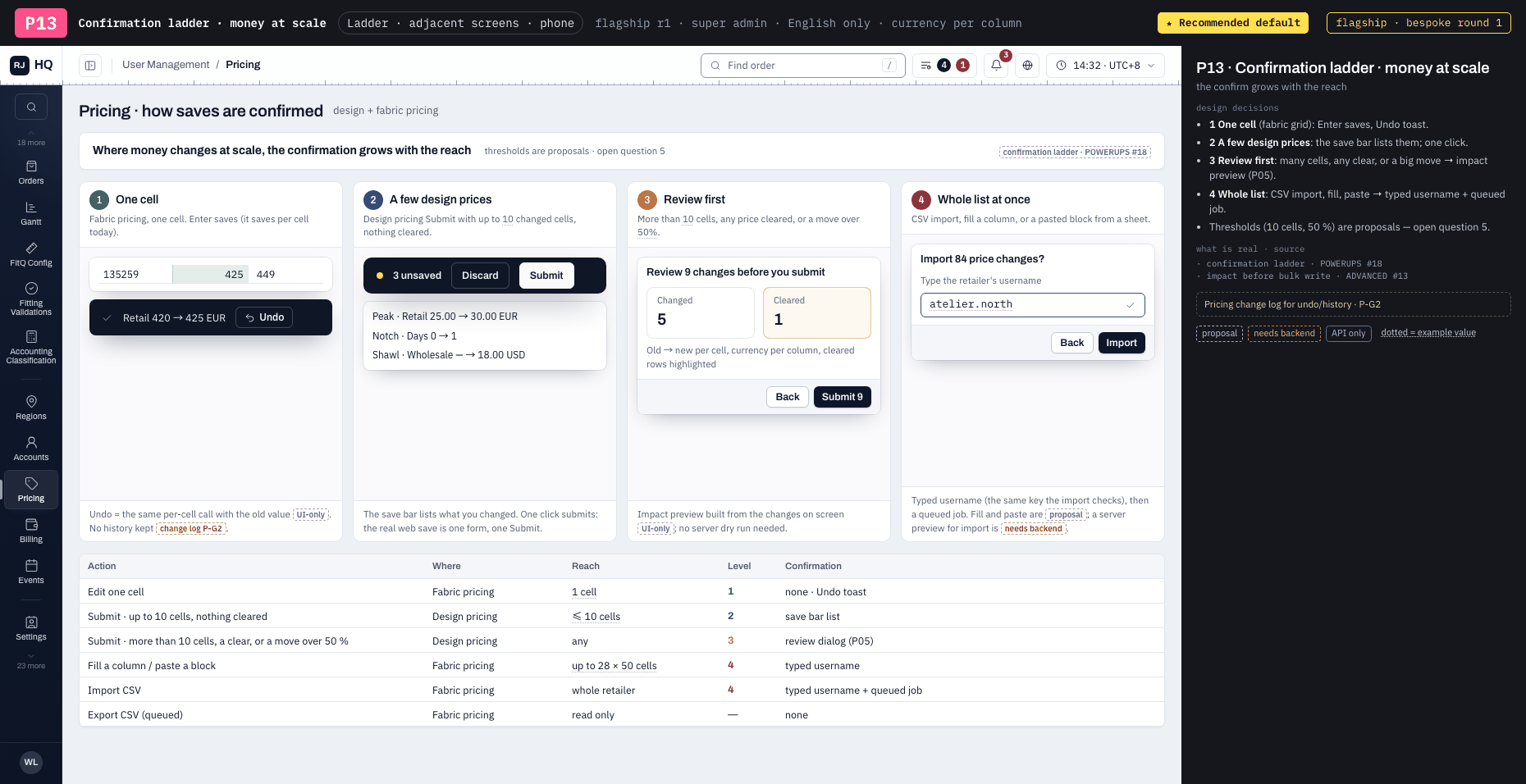
Task: Click the up to 28 × 50 cells value
Action: click(x=614, y=665)
